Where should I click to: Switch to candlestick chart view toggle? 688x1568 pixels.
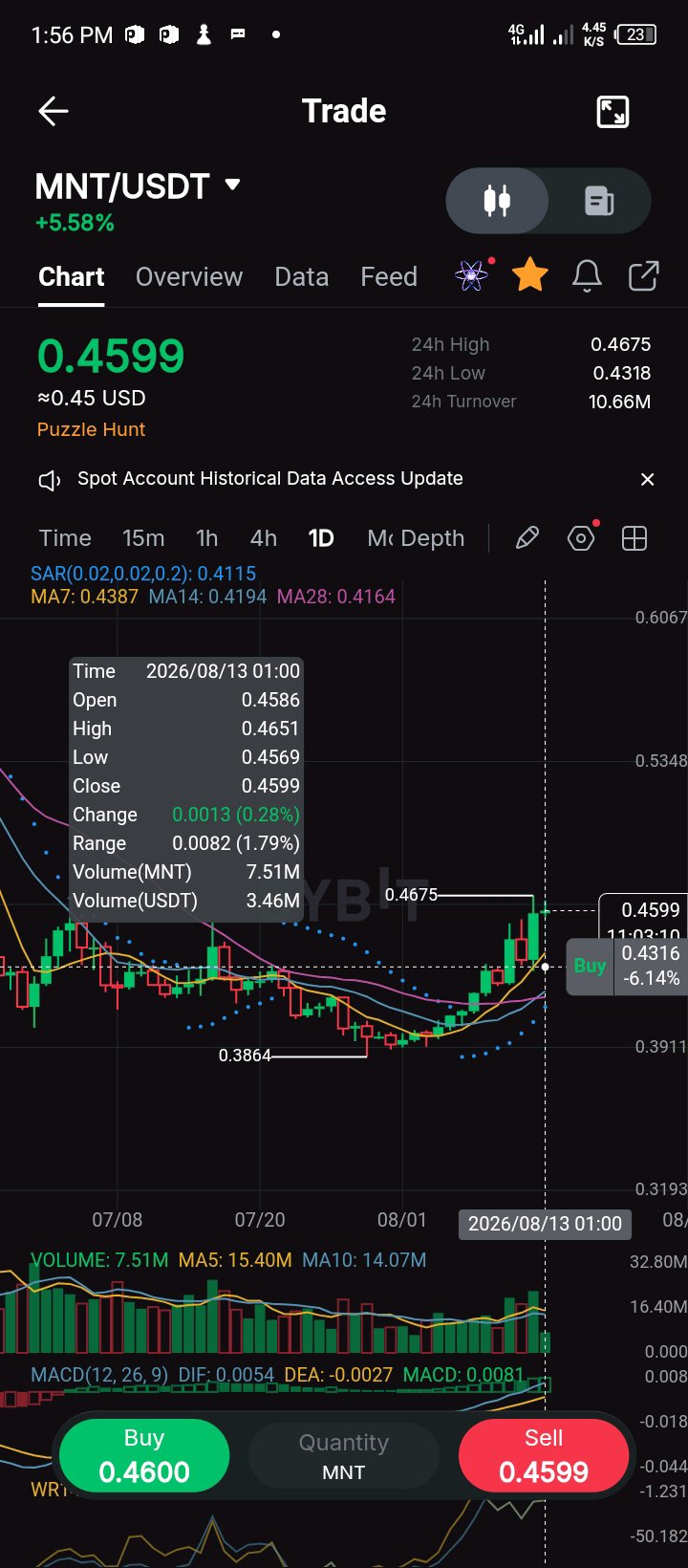(x=497, y=201)
